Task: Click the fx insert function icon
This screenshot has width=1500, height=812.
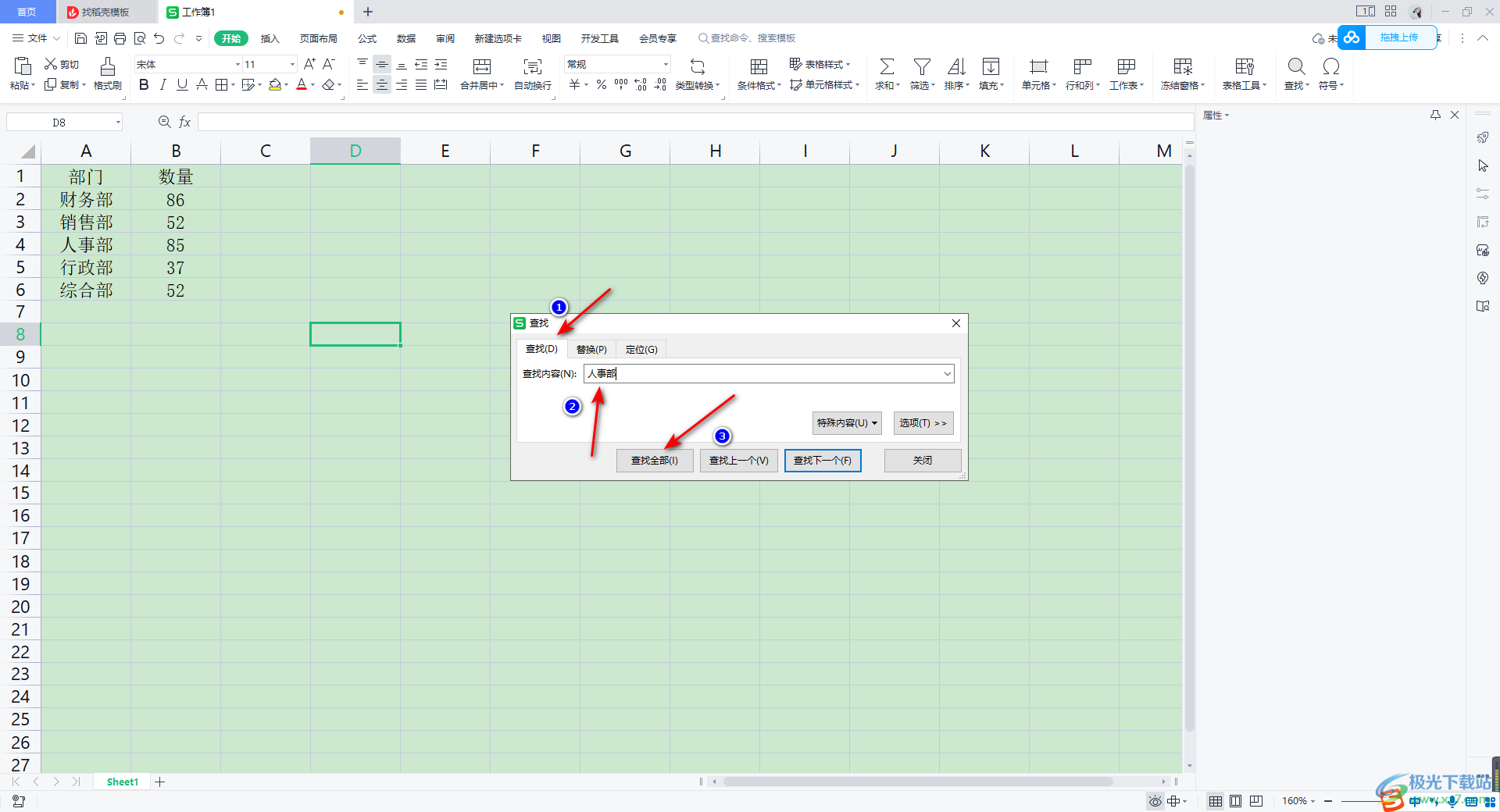Action: point(185,122)
